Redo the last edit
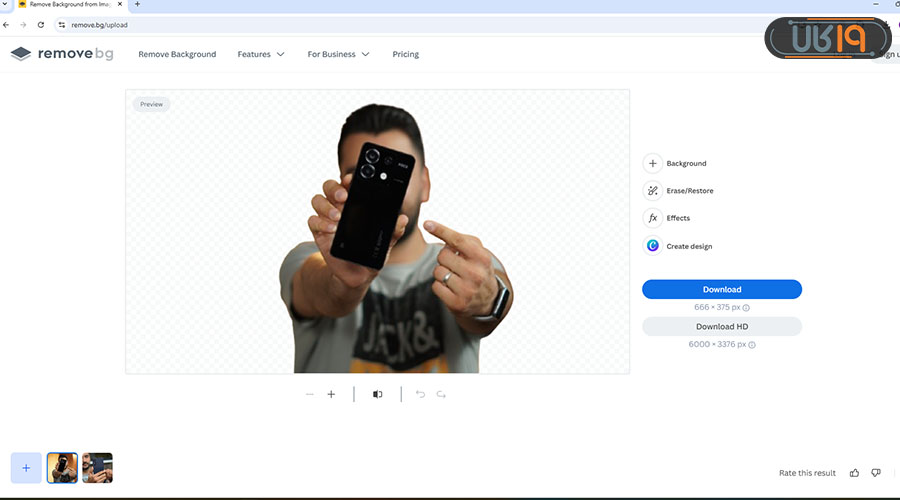Viewport: 900px width, 500px height. (x=441, y=394)
